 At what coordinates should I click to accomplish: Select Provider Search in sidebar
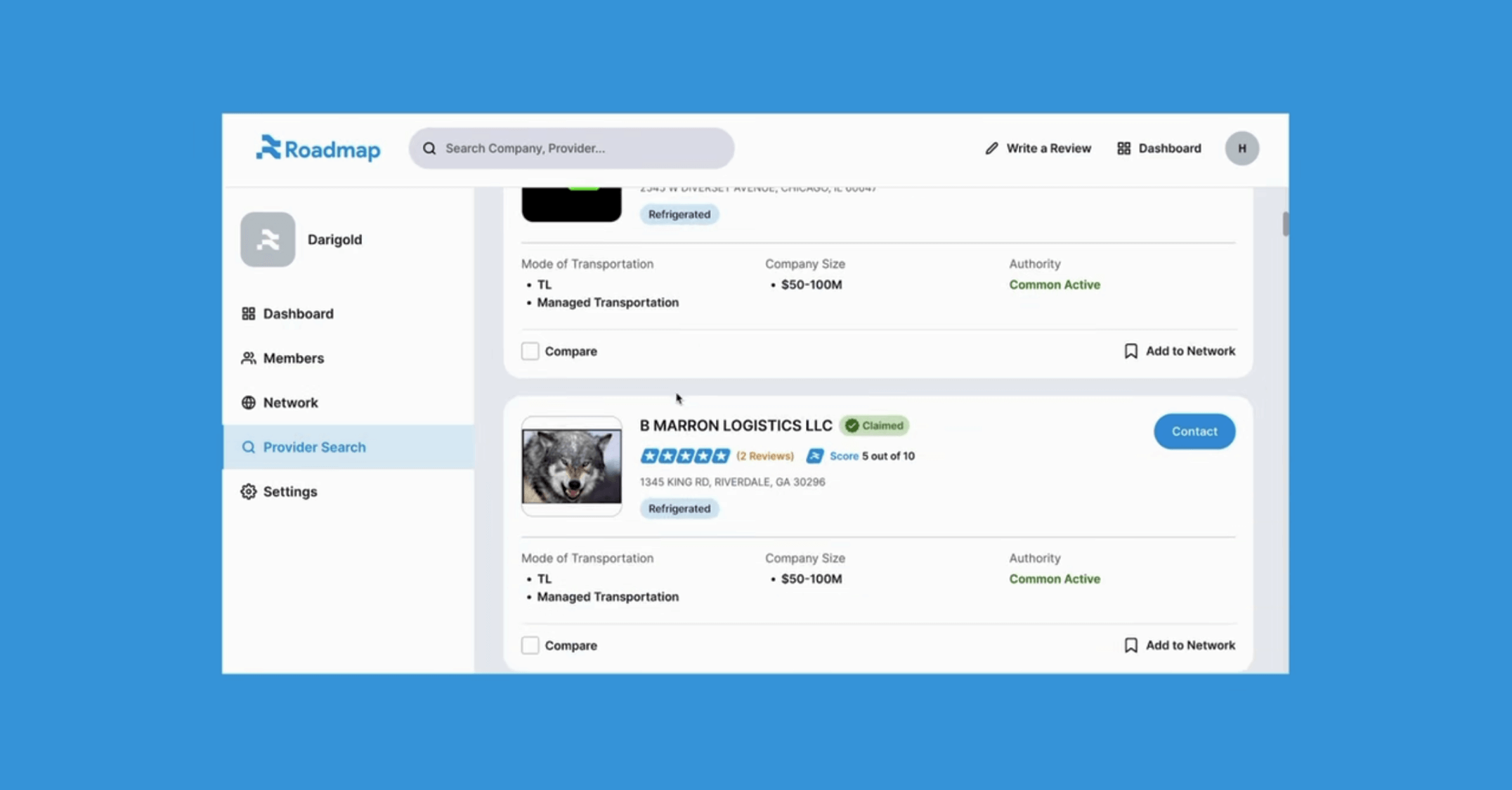(314, 447)
